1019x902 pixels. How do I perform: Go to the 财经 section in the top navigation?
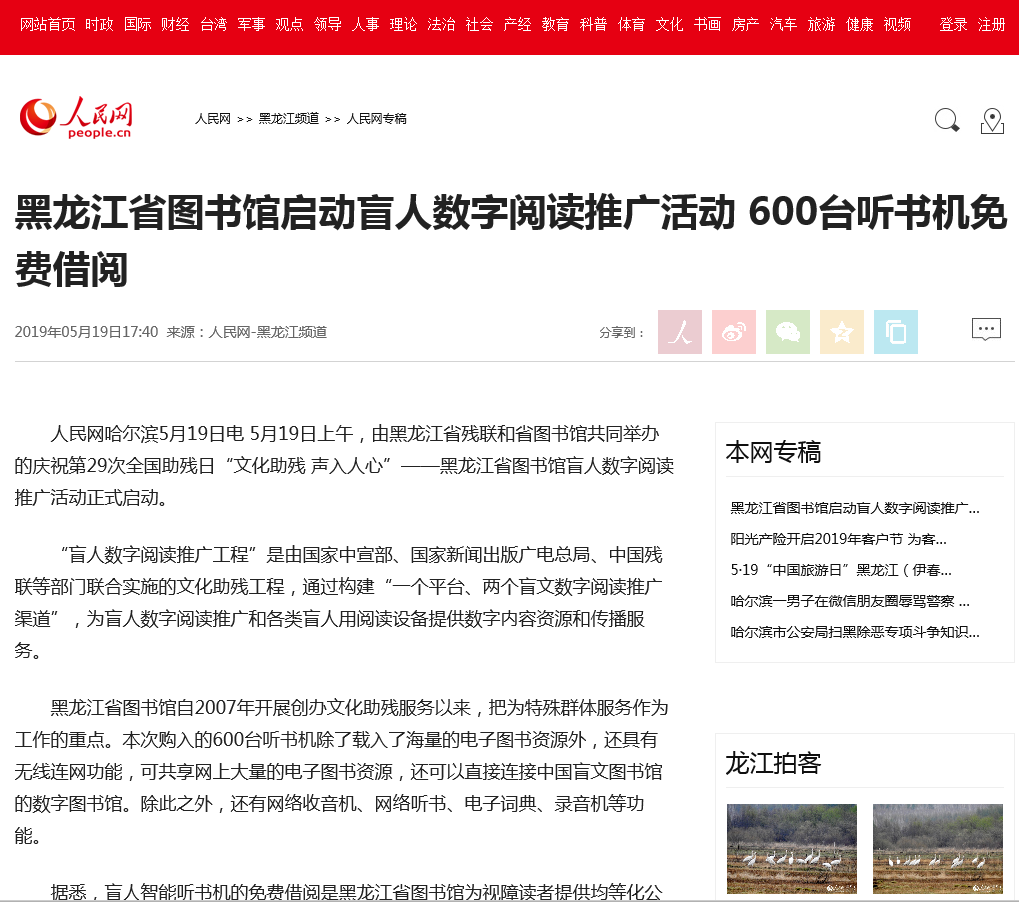click(x=176, y=24)
